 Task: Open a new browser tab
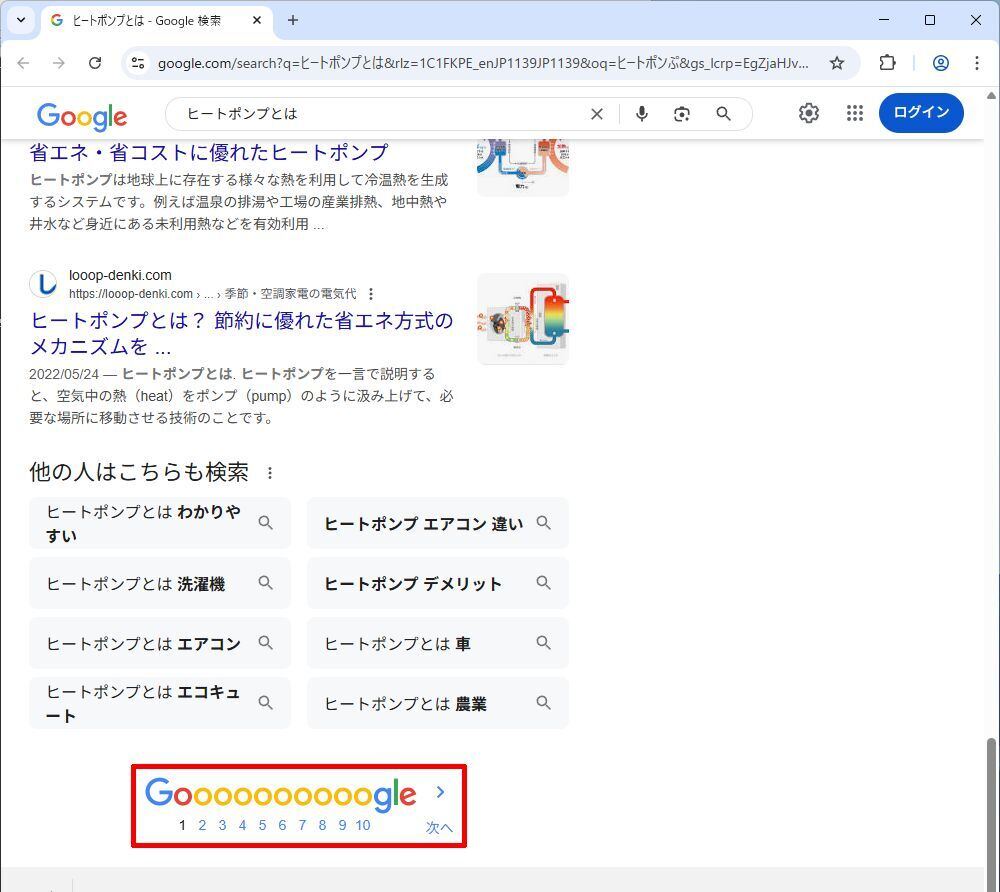(x=293, y=20)
